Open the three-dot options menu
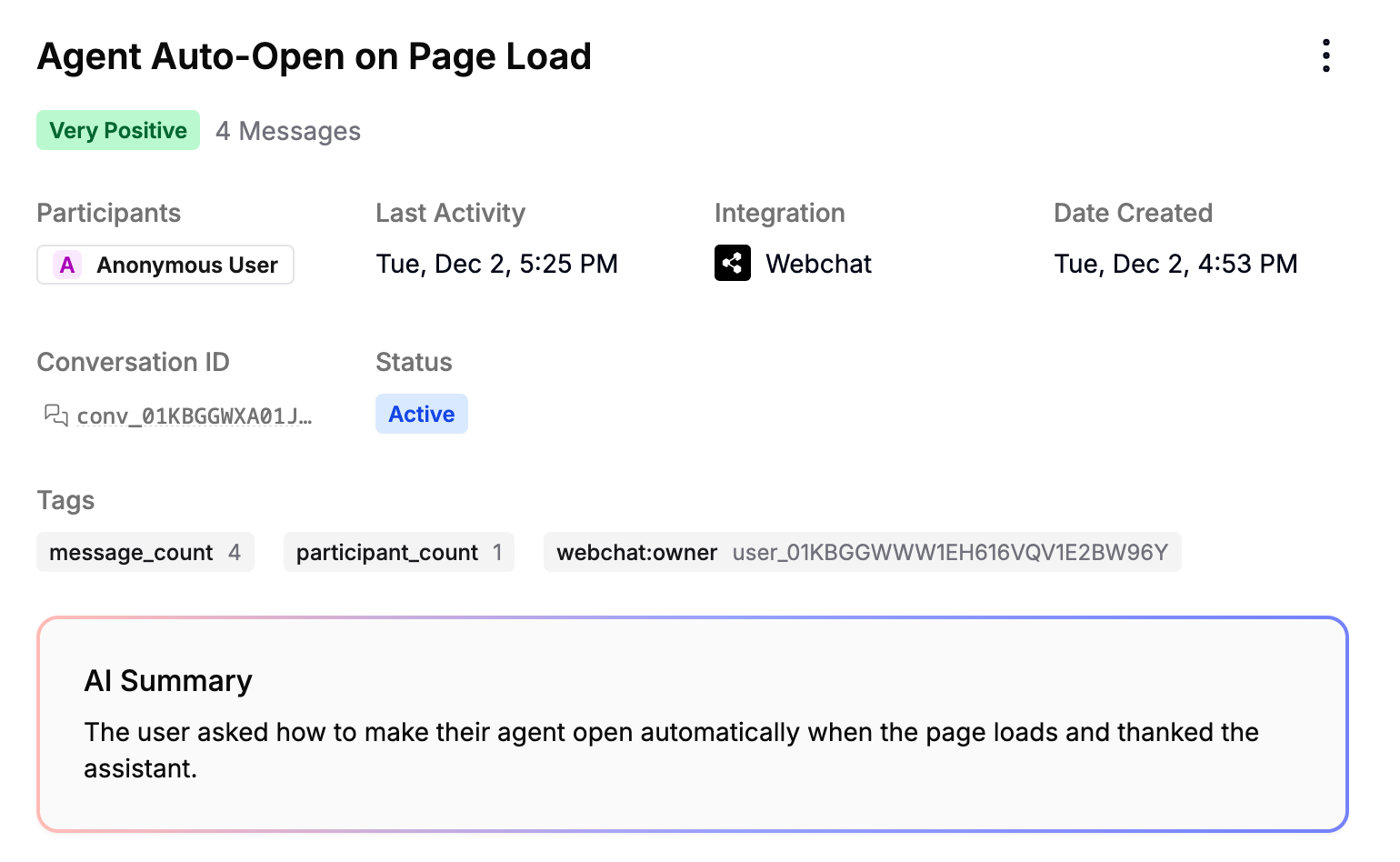Viewport: 1400px width, 862px height. click(x=1326, y=55)
